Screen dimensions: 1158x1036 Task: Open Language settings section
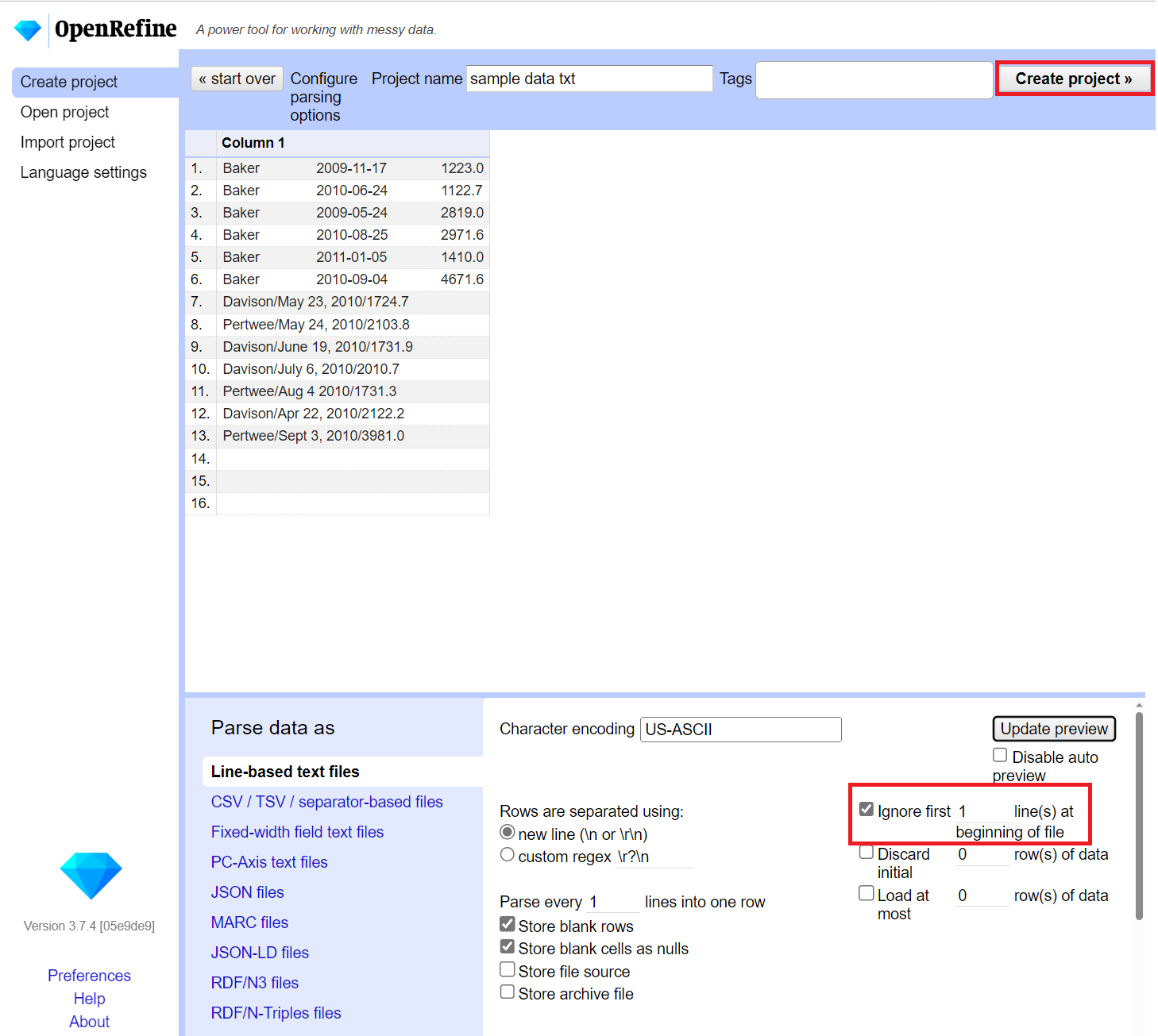pos(83,172)
